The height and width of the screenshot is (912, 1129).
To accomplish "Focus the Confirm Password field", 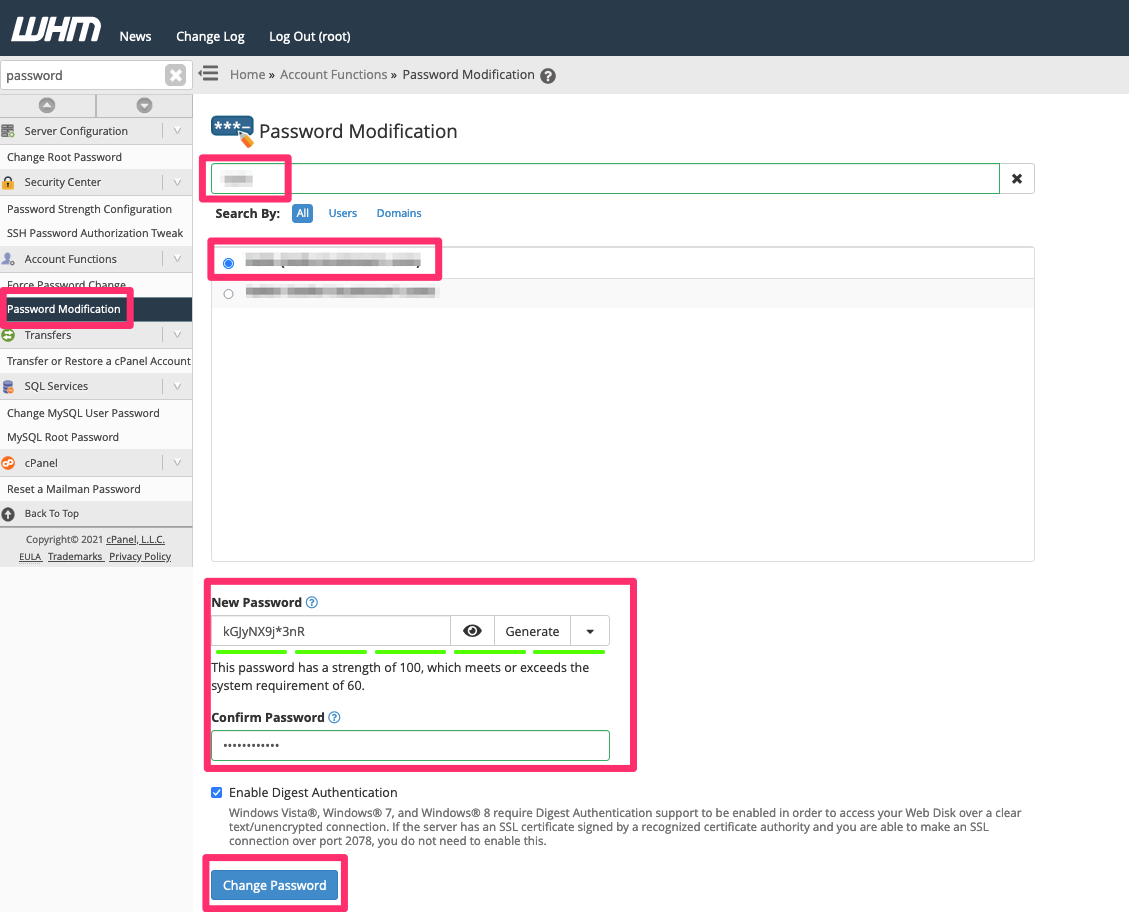I will (410, 746).
